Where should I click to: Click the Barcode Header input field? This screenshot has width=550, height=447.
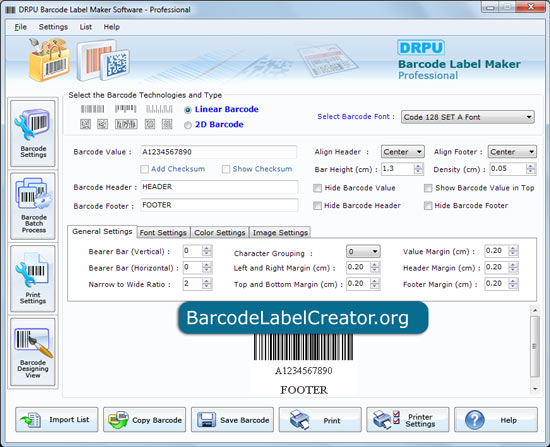[219, 187]
